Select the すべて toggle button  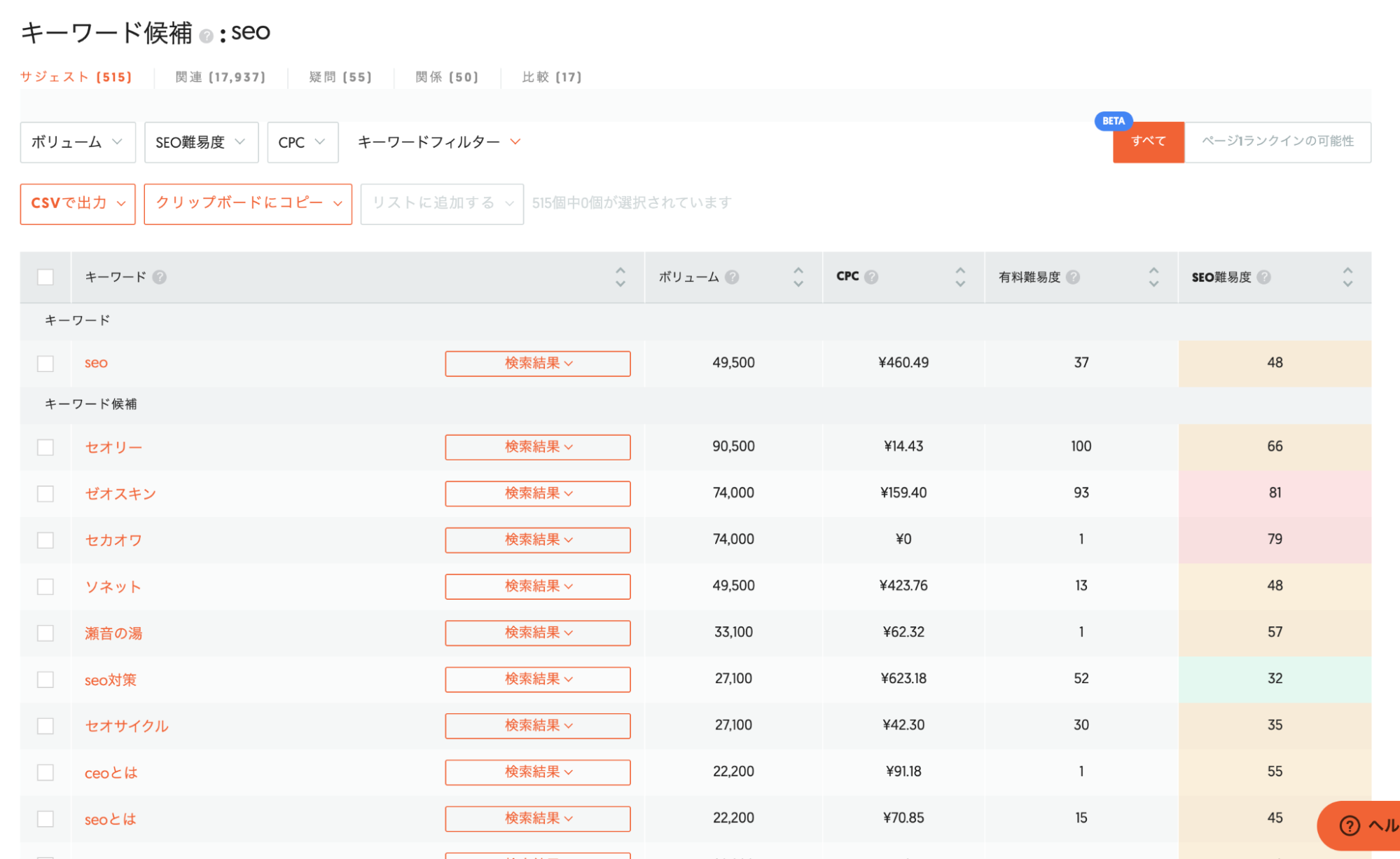coord(1149,142)
